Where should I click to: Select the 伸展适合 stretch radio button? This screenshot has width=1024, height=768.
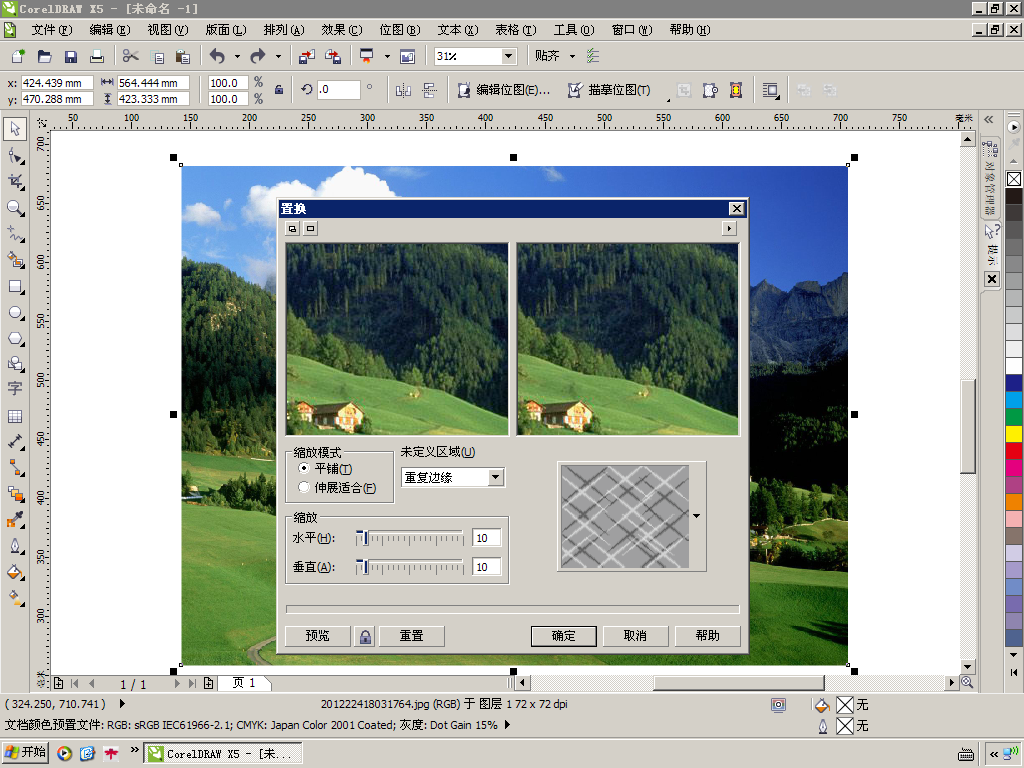[304, 487]
